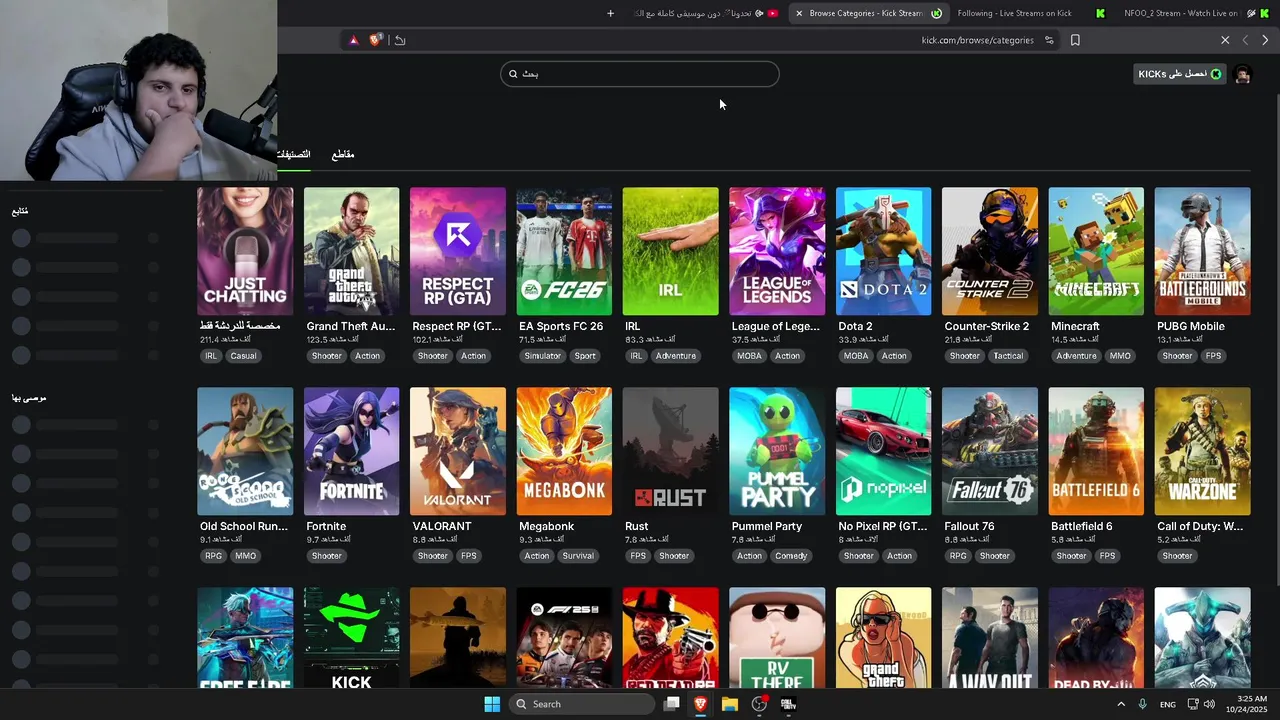Open the Minecraft category thumbnail
The image size is (1280, 720).
pyautogui.click(x=1096, y=251)
